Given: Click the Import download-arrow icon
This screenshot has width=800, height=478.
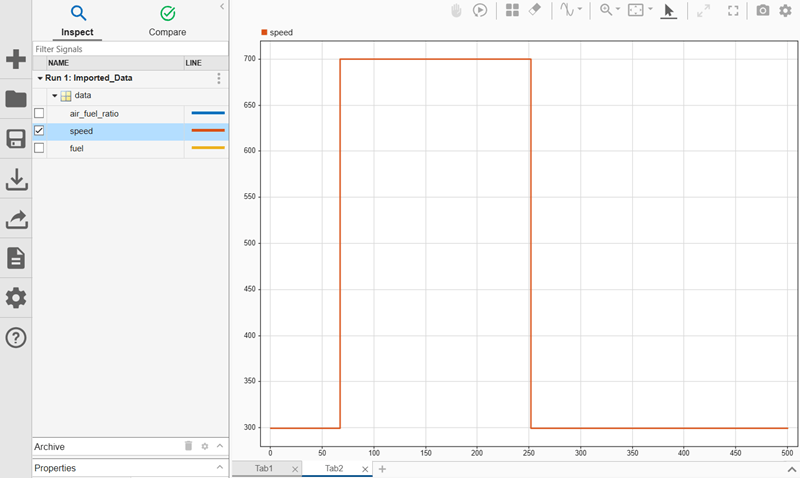Looking at the screenshot, I should pyautogui.click(x=16, y=179).
